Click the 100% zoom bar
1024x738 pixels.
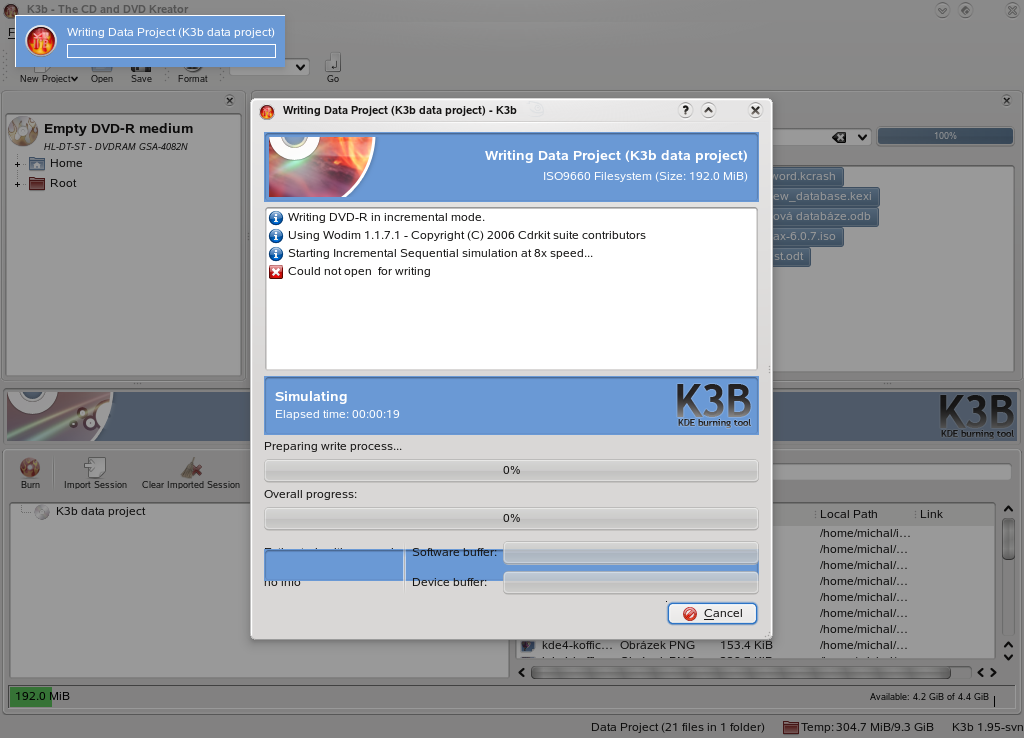pos(945,136)
